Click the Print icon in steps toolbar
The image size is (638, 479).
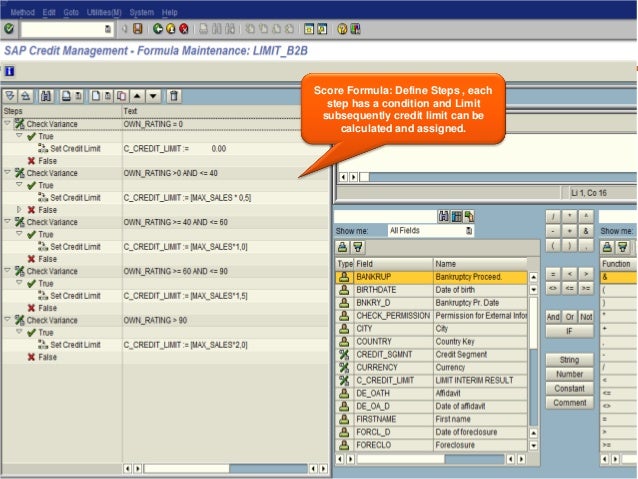click(x=66, y=96)
